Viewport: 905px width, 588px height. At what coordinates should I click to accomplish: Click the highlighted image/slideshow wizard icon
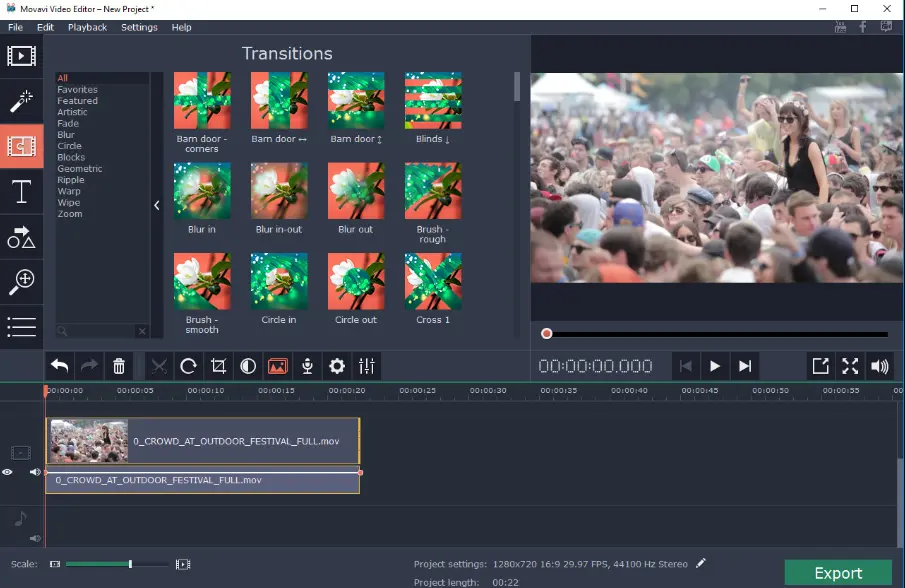tap(278, 366)
